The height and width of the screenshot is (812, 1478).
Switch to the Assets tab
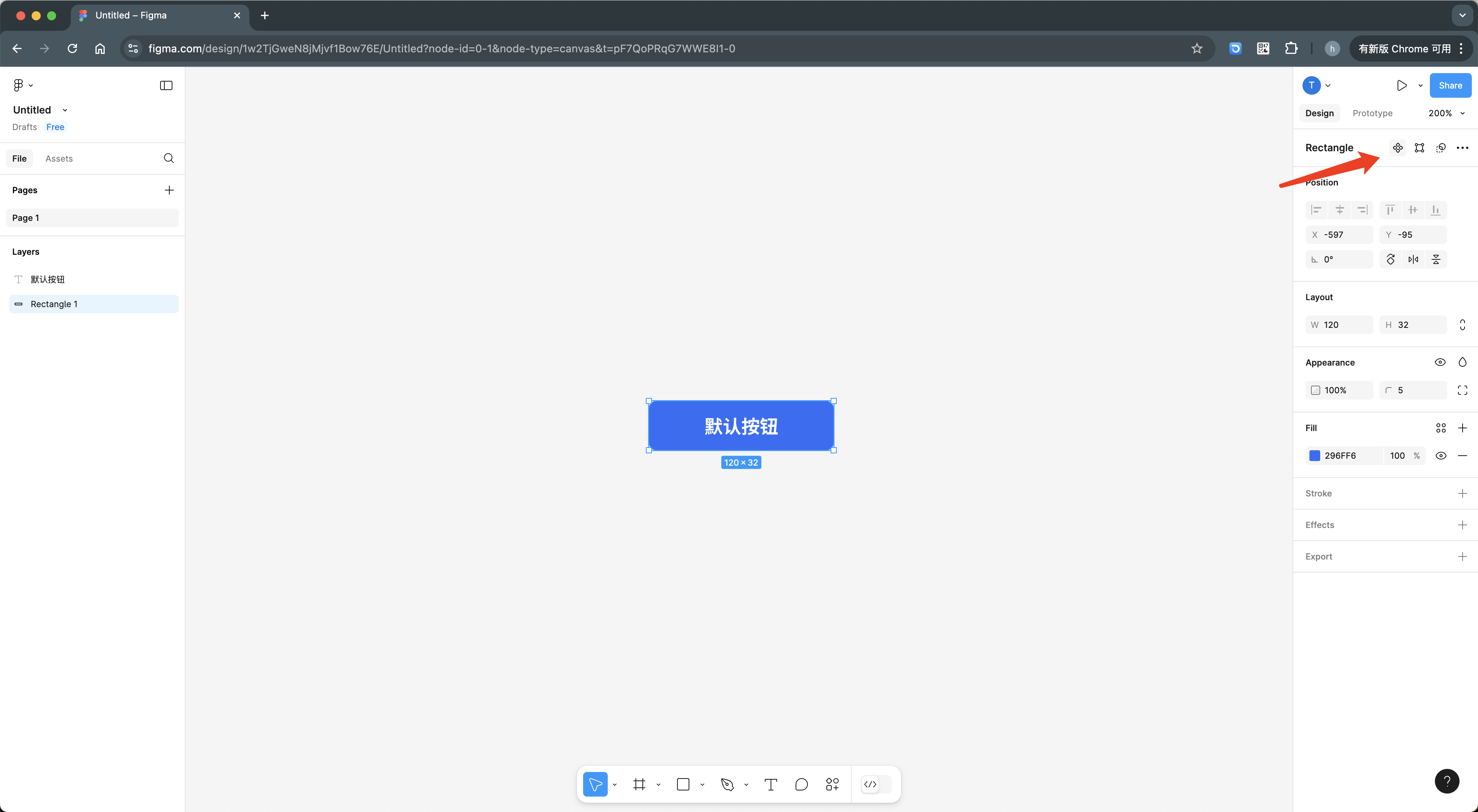59,159
